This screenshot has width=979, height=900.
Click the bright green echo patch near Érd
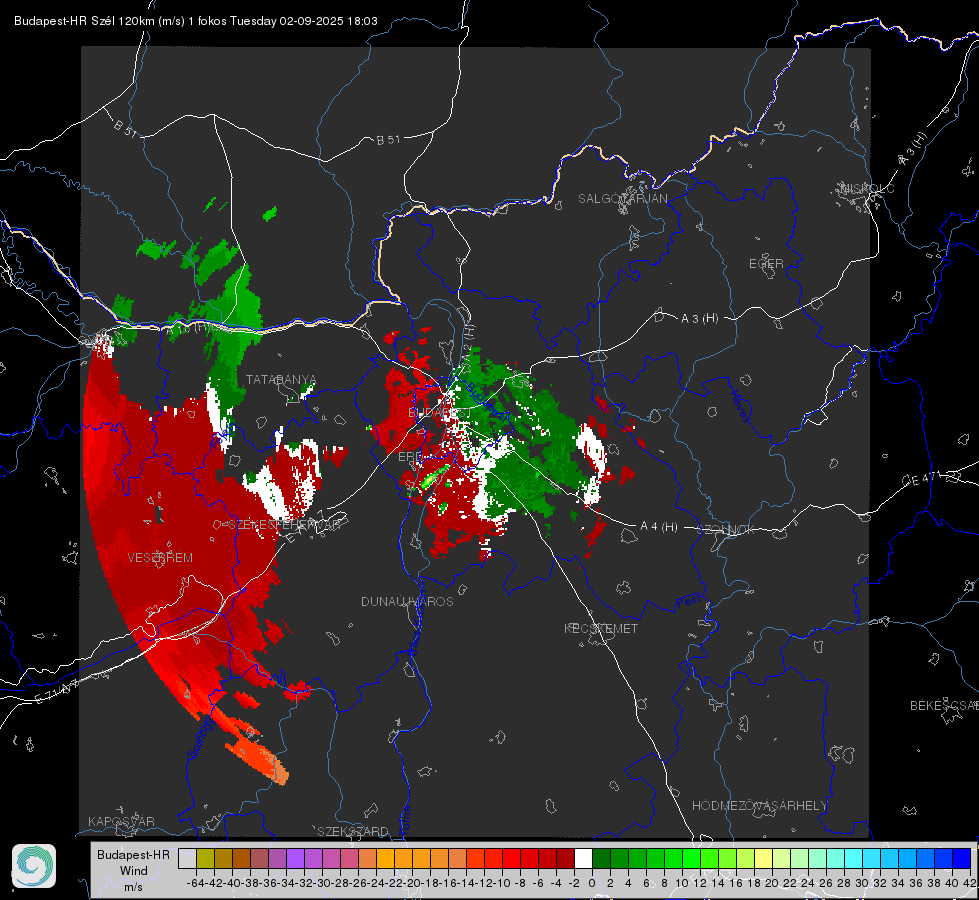435,477
